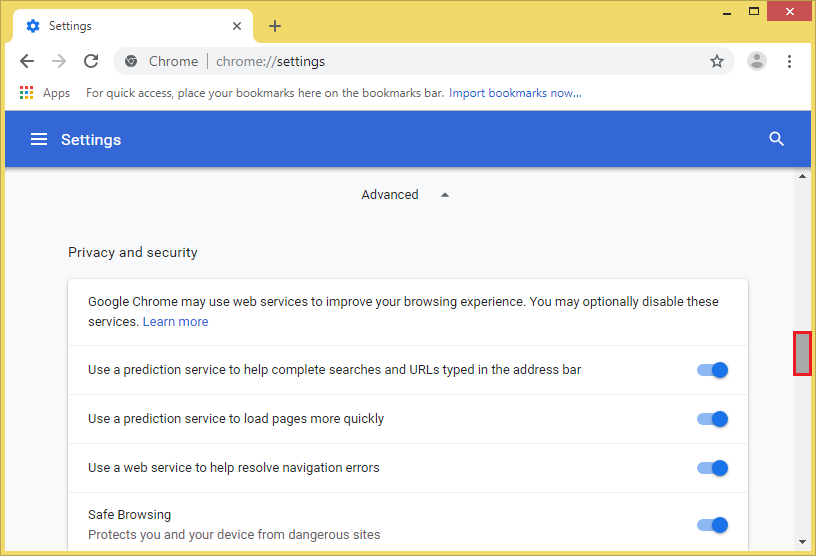Open the Learn more link
The height and width of the screenshot is (556, 816).
(175, 322)
